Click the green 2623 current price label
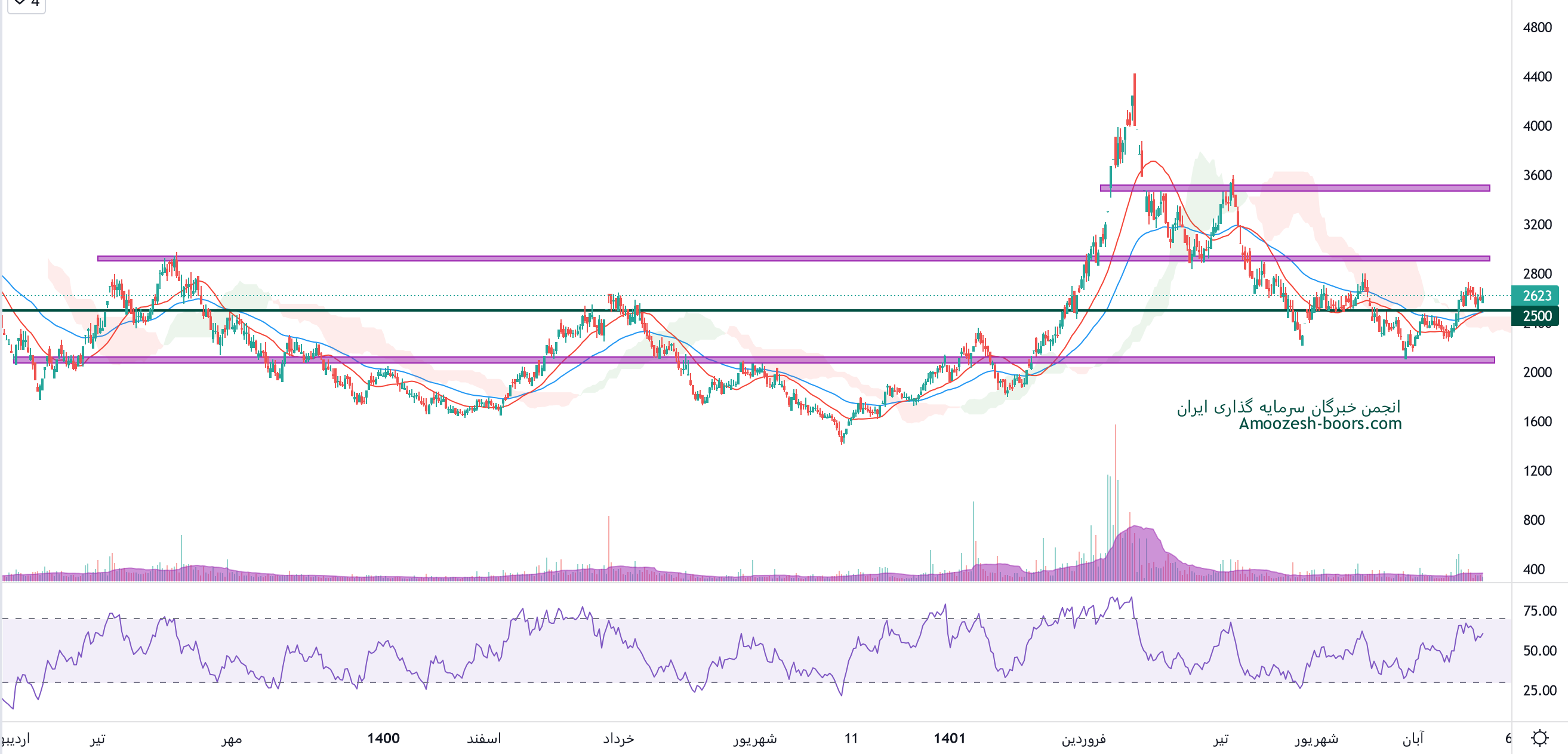 click(x=1535, y=296)
